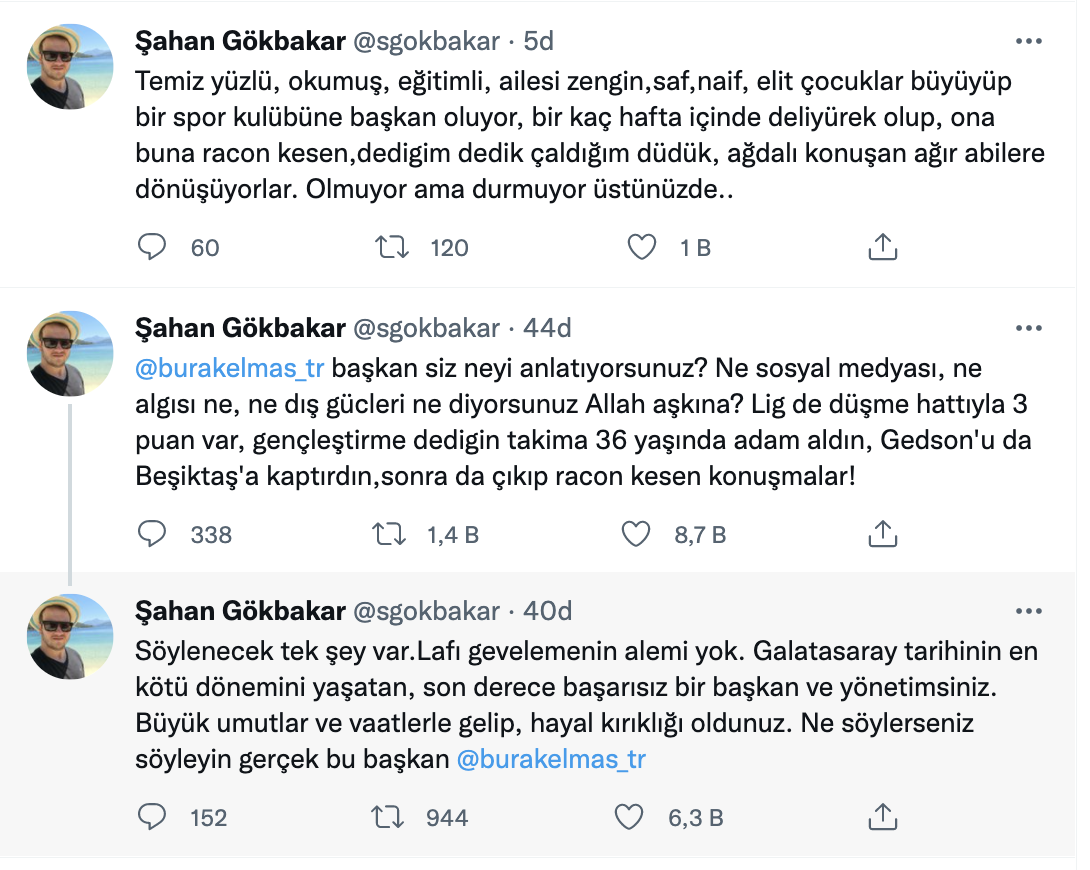1090x870 pixels.
Task: Open the share icon on the first tweet
Action: click(882, 247)
